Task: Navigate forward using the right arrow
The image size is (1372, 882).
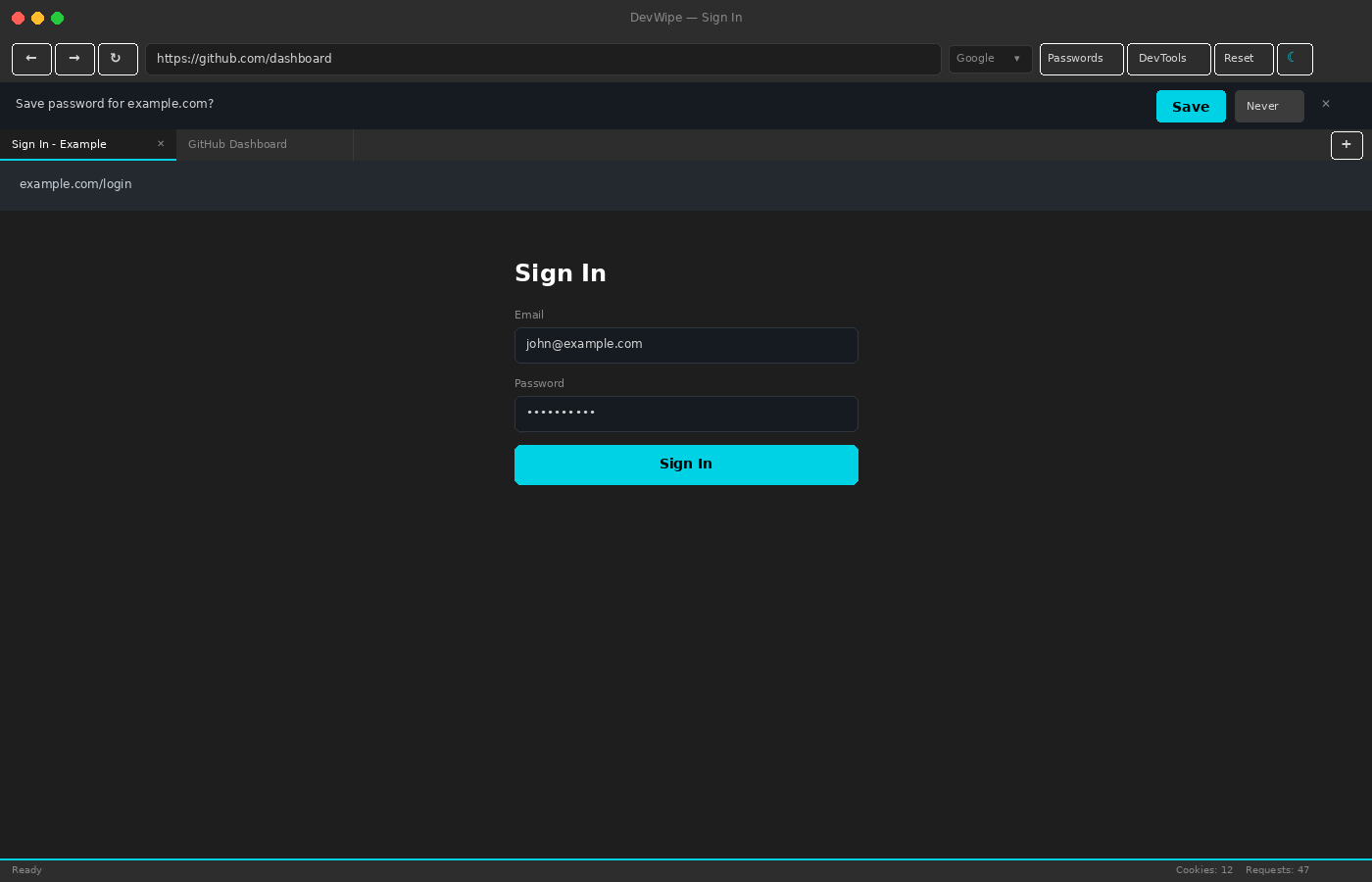Action: click(74, 59)
